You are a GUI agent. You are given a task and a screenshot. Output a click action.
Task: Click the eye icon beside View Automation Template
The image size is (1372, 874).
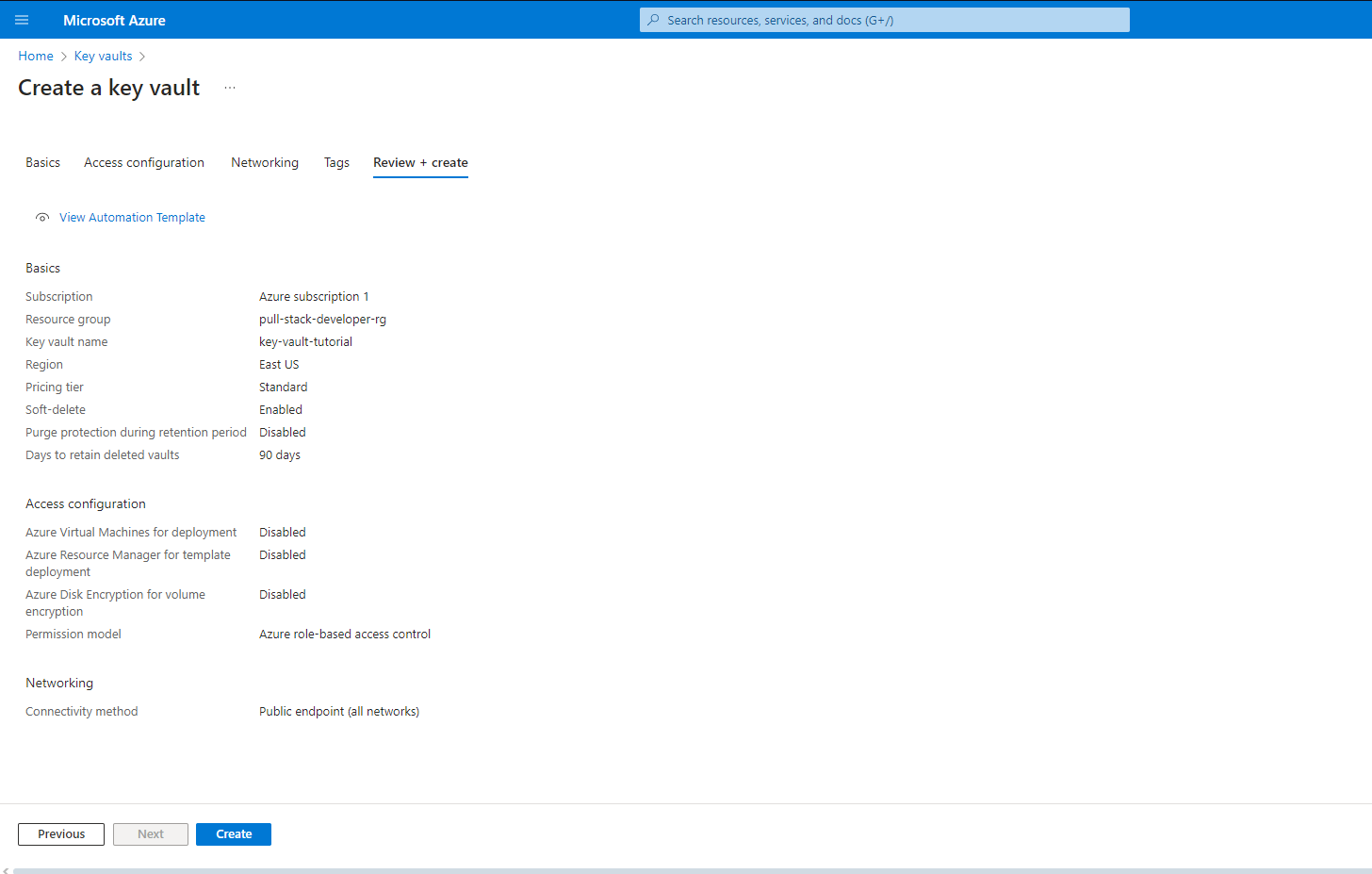pyautogui.click(x=42, y=218)
